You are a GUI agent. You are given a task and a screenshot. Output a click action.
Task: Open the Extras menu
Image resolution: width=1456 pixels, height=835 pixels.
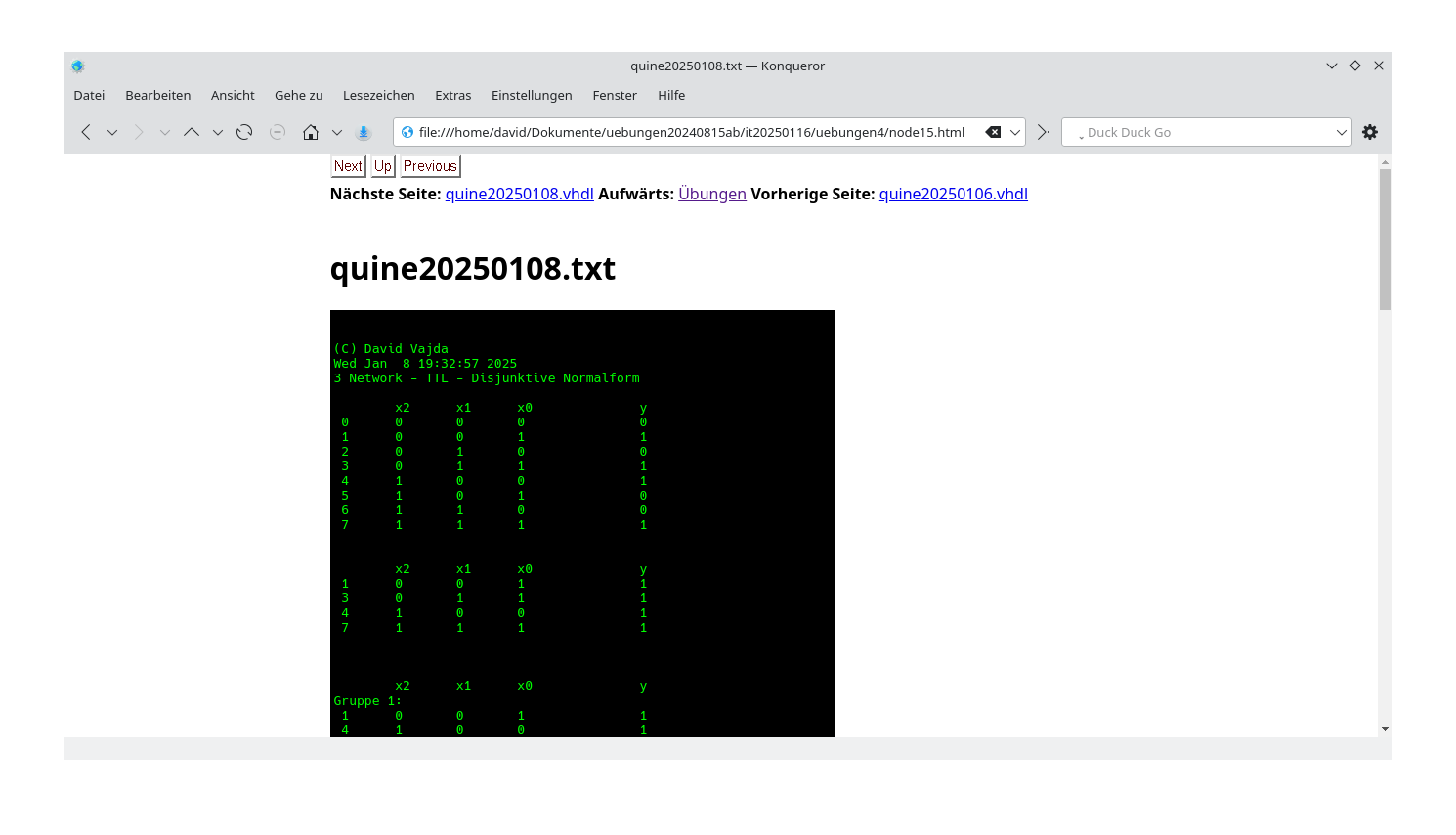point(453,95)
